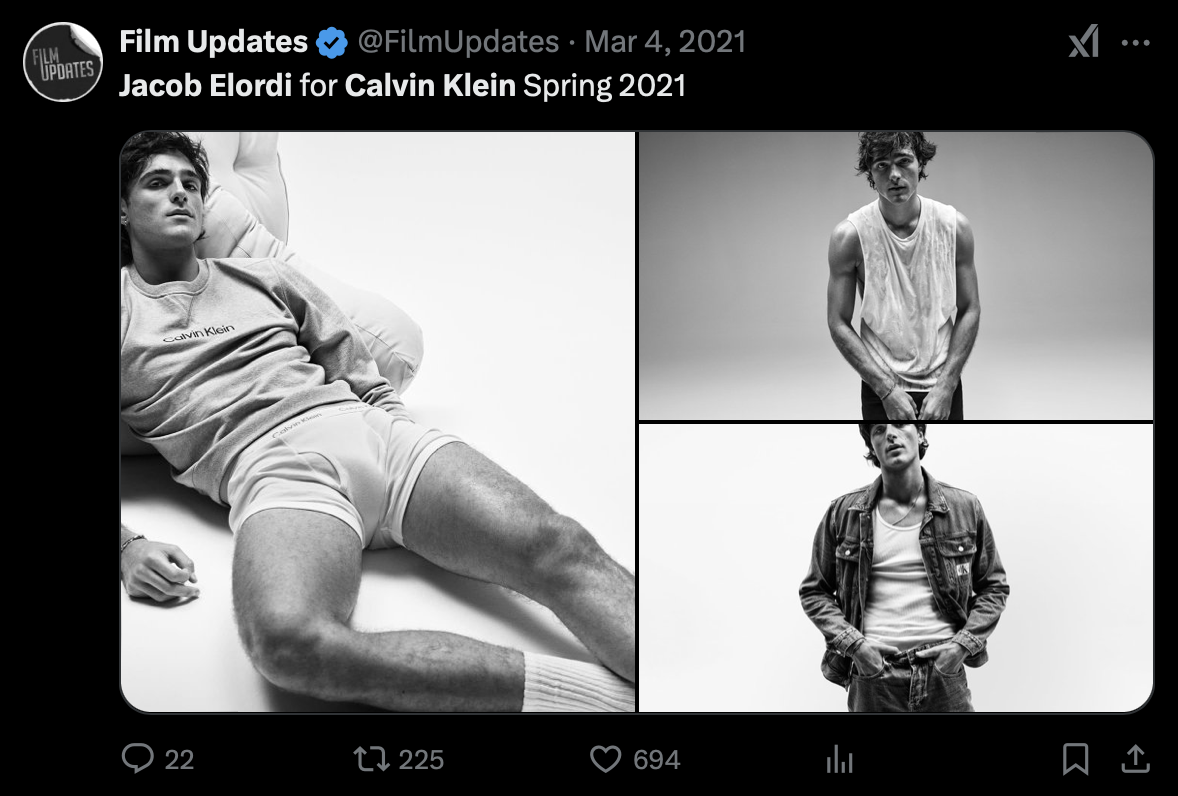The width and height of the screenshot is (1178, 796).
Task: Click the 22 replies count
Action: point(179,760)
